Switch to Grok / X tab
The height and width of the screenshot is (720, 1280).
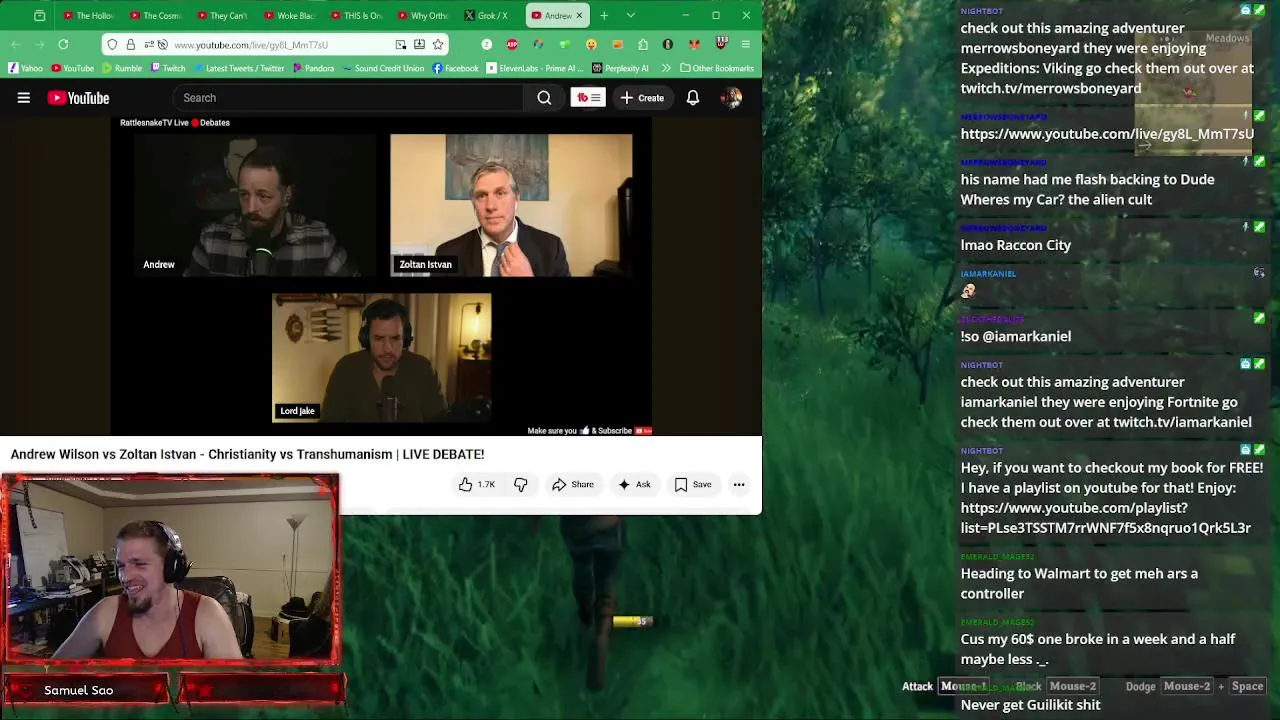487,16
